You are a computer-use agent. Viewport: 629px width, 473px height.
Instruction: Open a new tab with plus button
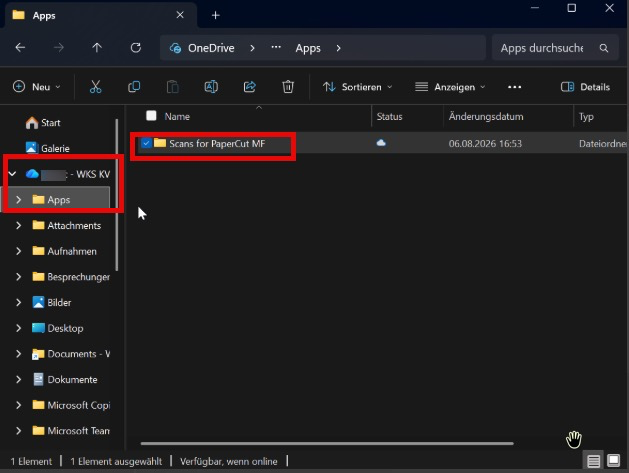(215, 15)
